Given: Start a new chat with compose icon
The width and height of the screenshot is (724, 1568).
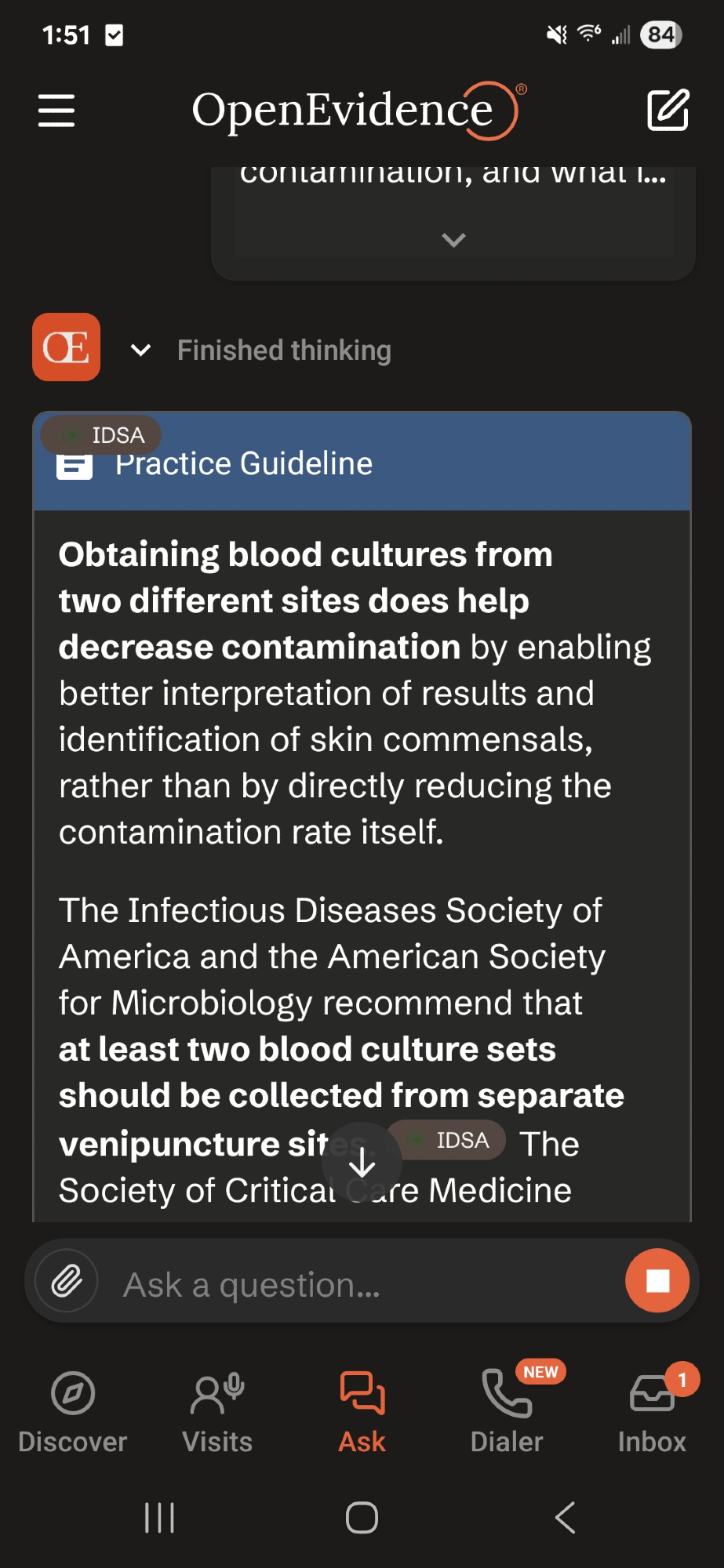Looking at the screenshot, I should 668,110.
